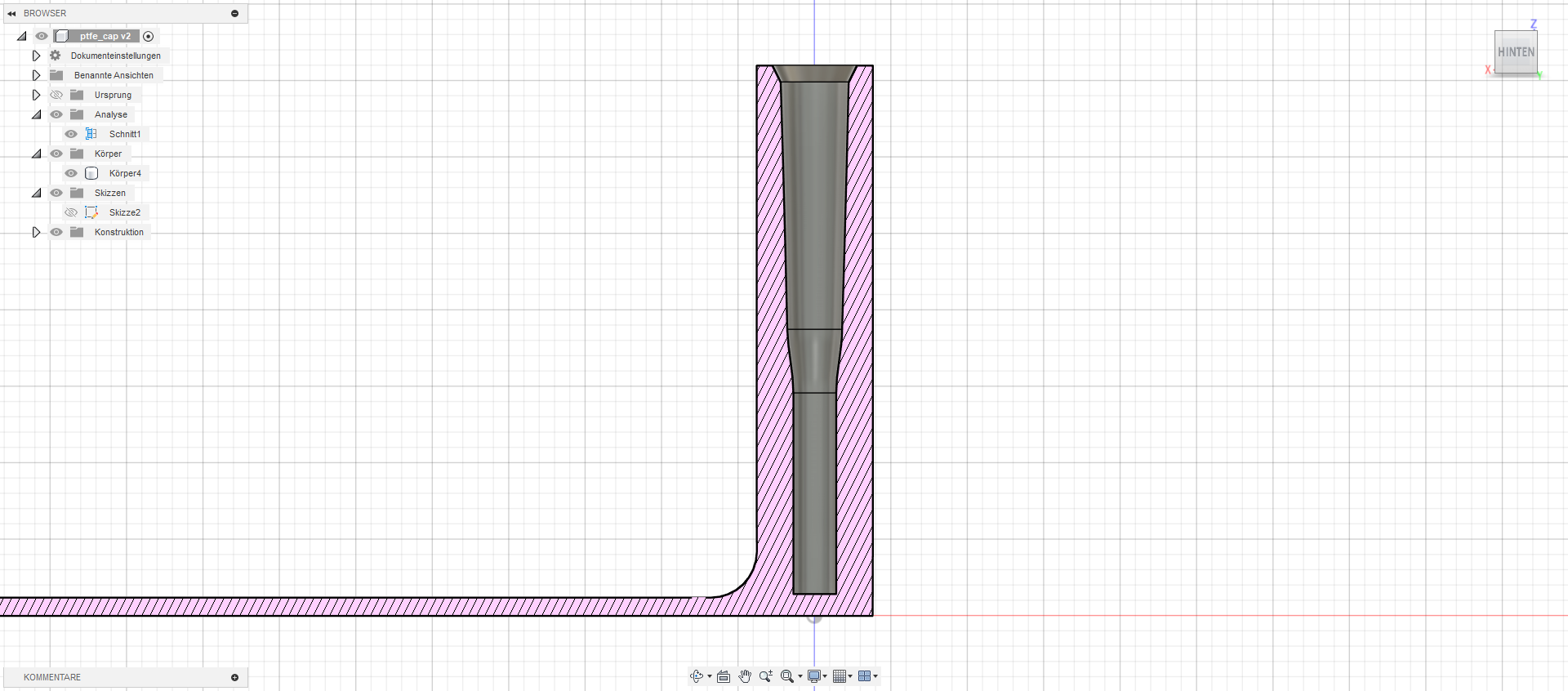Activate the Look At tool
Image resolution: width=1568 pixels, height=691 pixels.
click(x=724, y=676)
